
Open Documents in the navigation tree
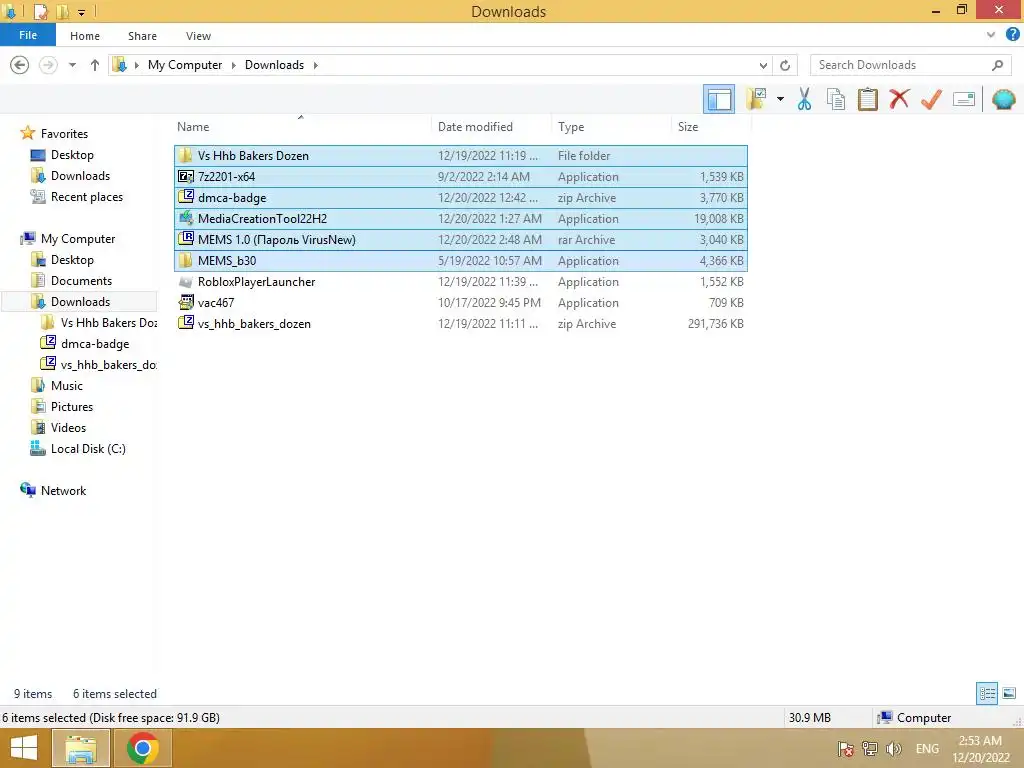pos(81,280)
